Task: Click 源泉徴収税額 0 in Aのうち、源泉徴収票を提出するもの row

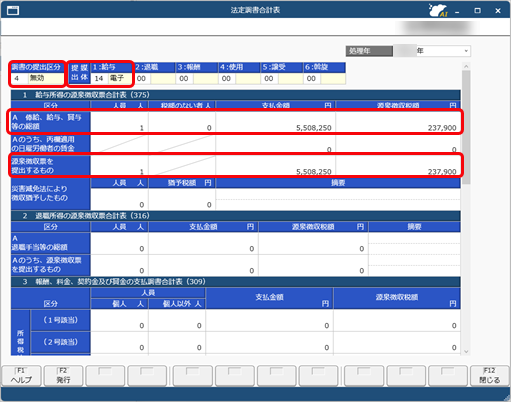Action: (313, 265)
